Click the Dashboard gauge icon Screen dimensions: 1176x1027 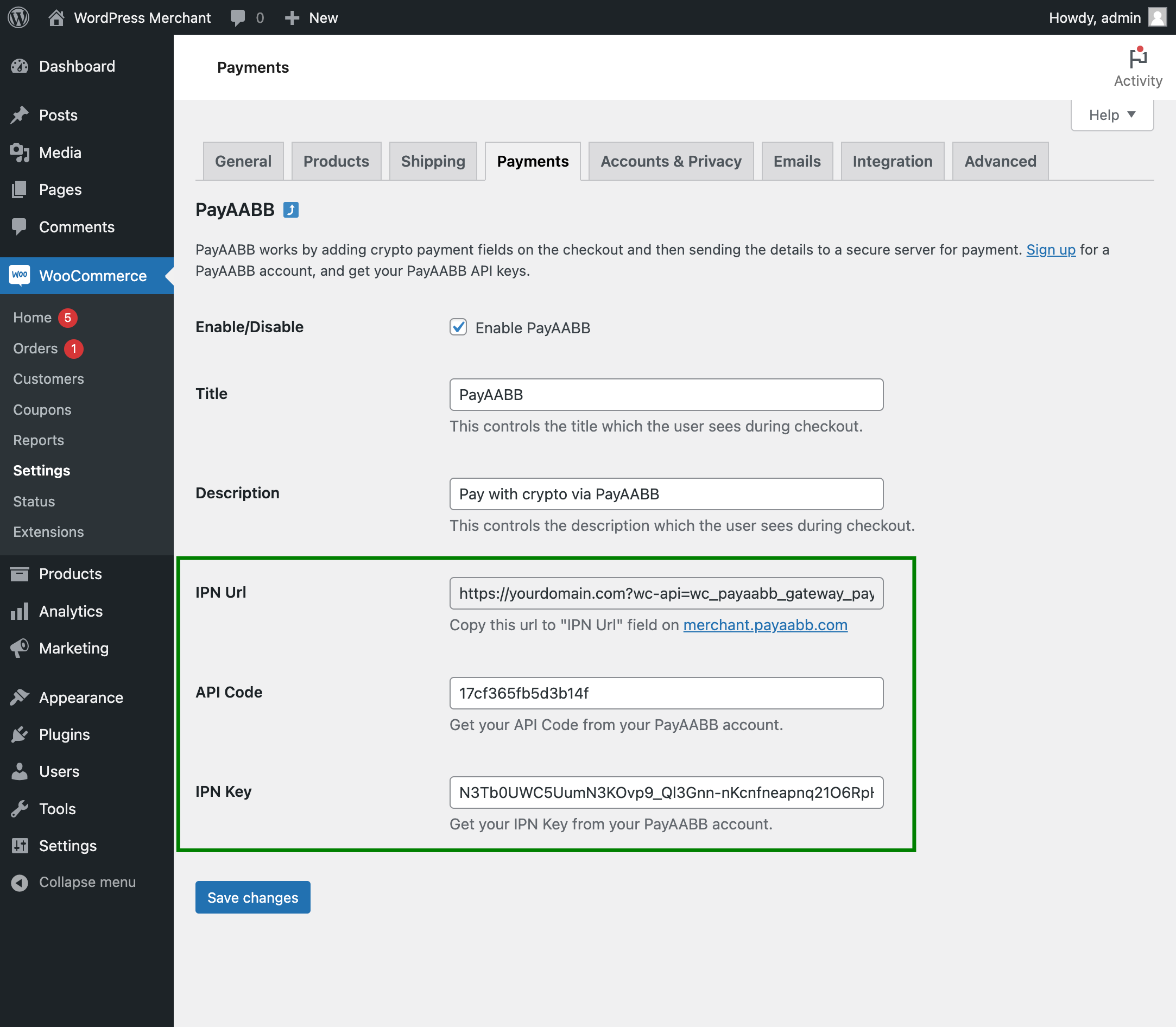(x=20, y=66)
